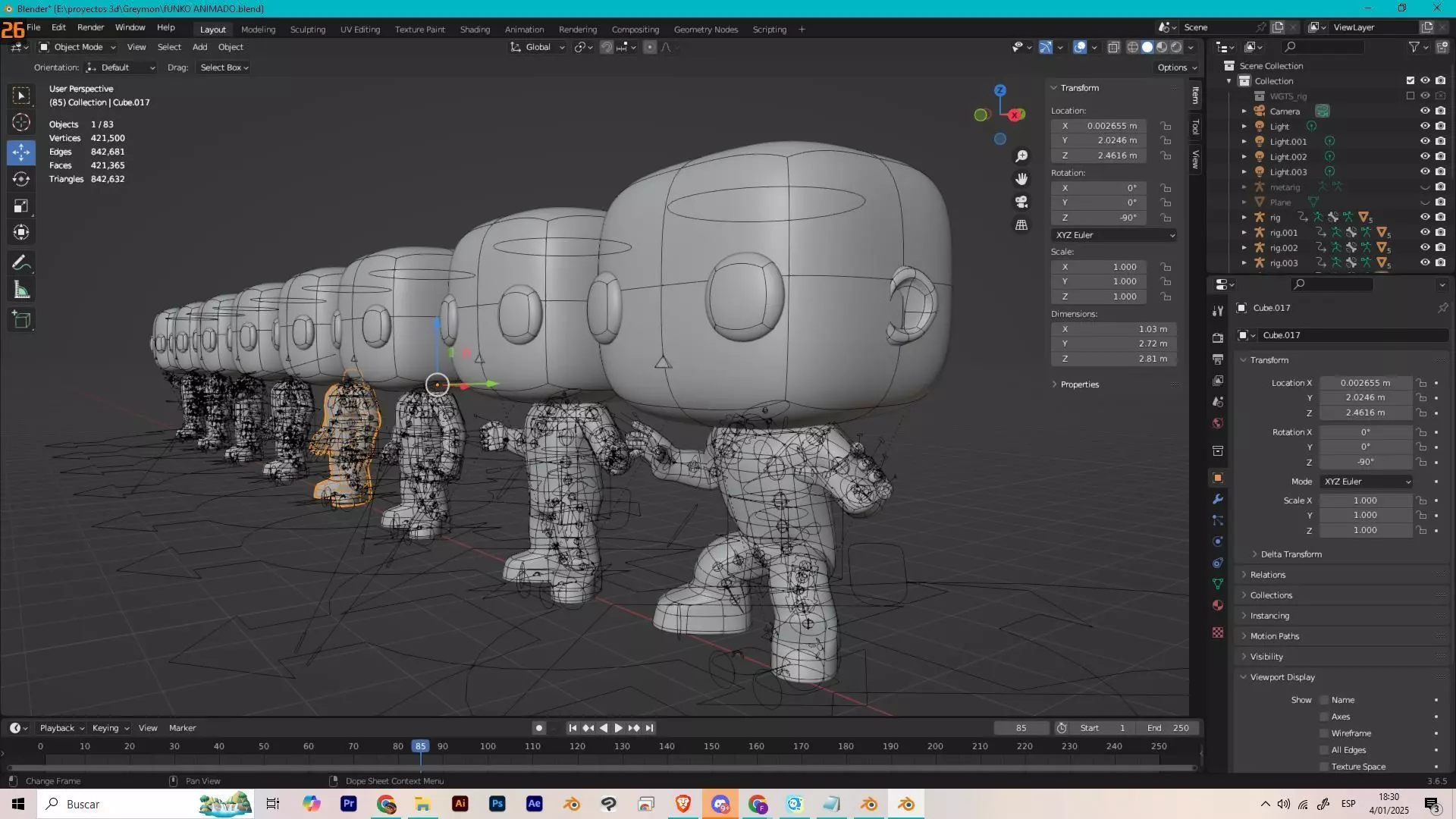Toggle X-Ray display in viewport header
Screen dimensions: 1456x819
(1113, 47)
